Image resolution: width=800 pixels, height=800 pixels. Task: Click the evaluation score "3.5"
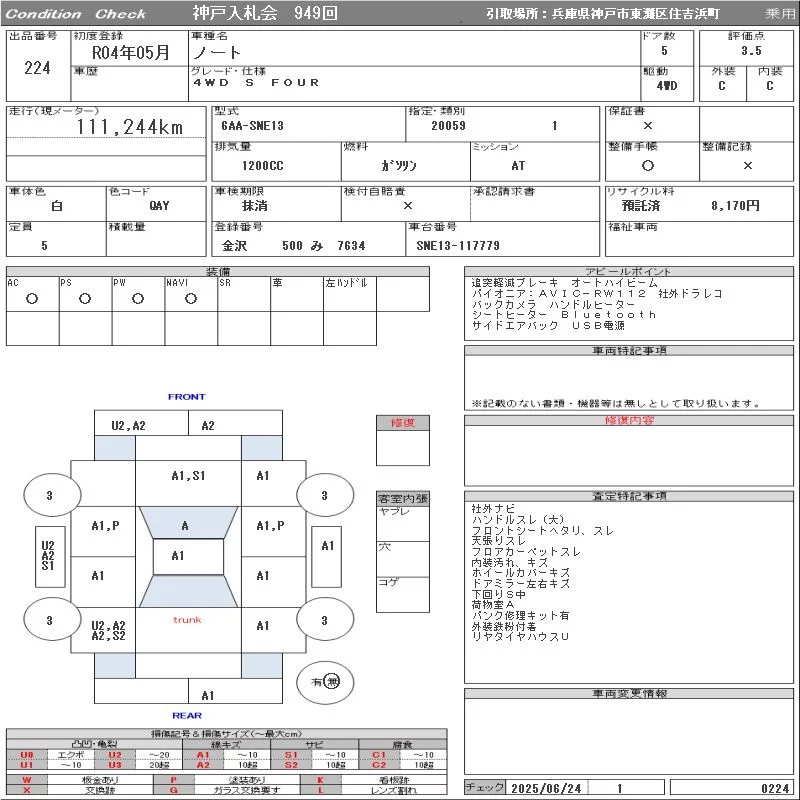tap(751, 51)
